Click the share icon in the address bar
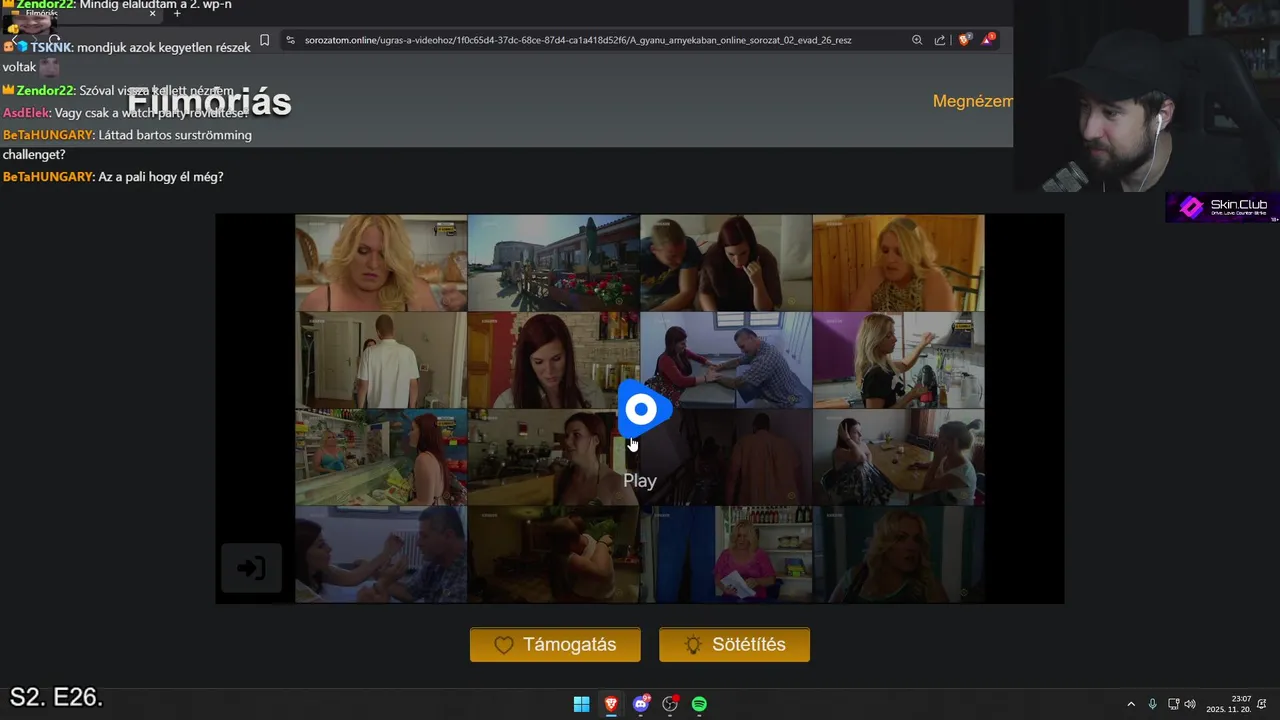The image size is (1280, 720). 940,40
